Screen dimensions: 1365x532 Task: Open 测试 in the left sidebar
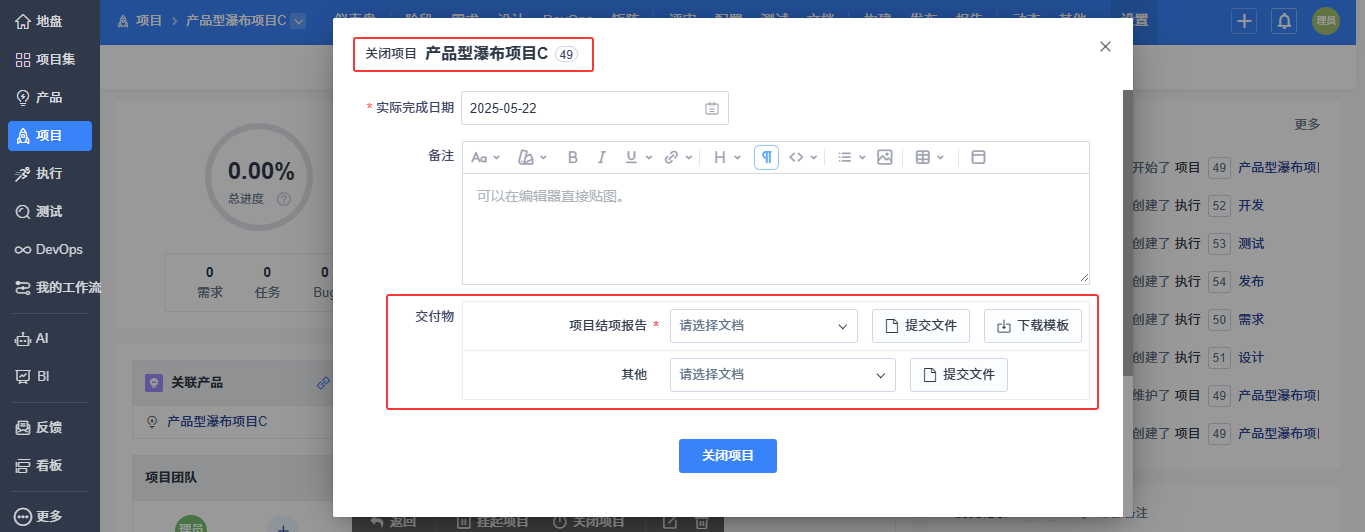coord(50,212)
